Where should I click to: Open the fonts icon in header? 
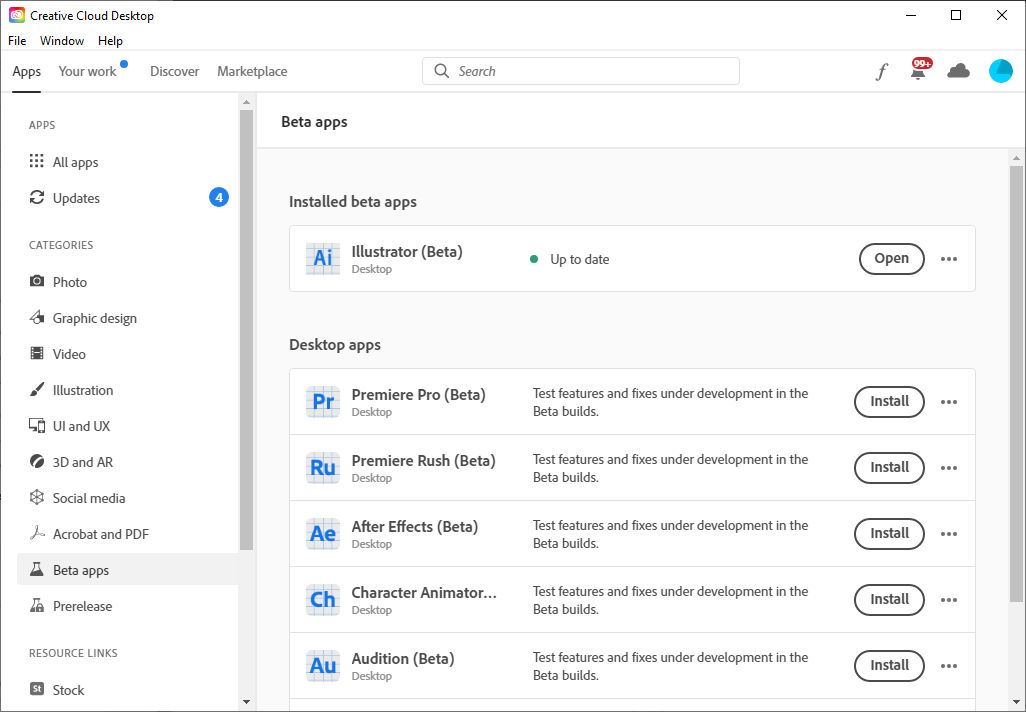(881, 71)
